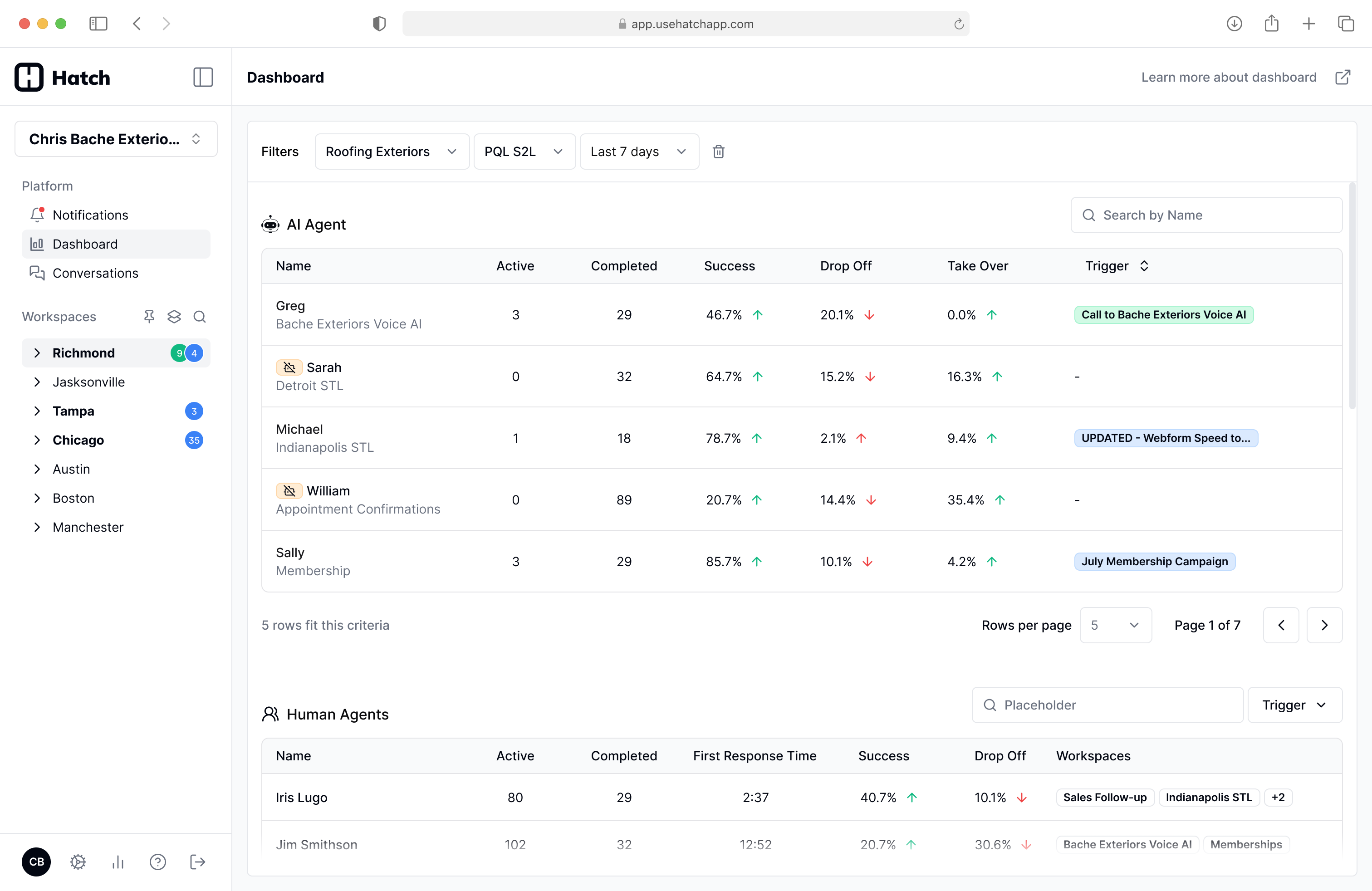Open the Roofing Exteriors filter dropdown
Screen dimensions: 1372x891
click(392, 151)
